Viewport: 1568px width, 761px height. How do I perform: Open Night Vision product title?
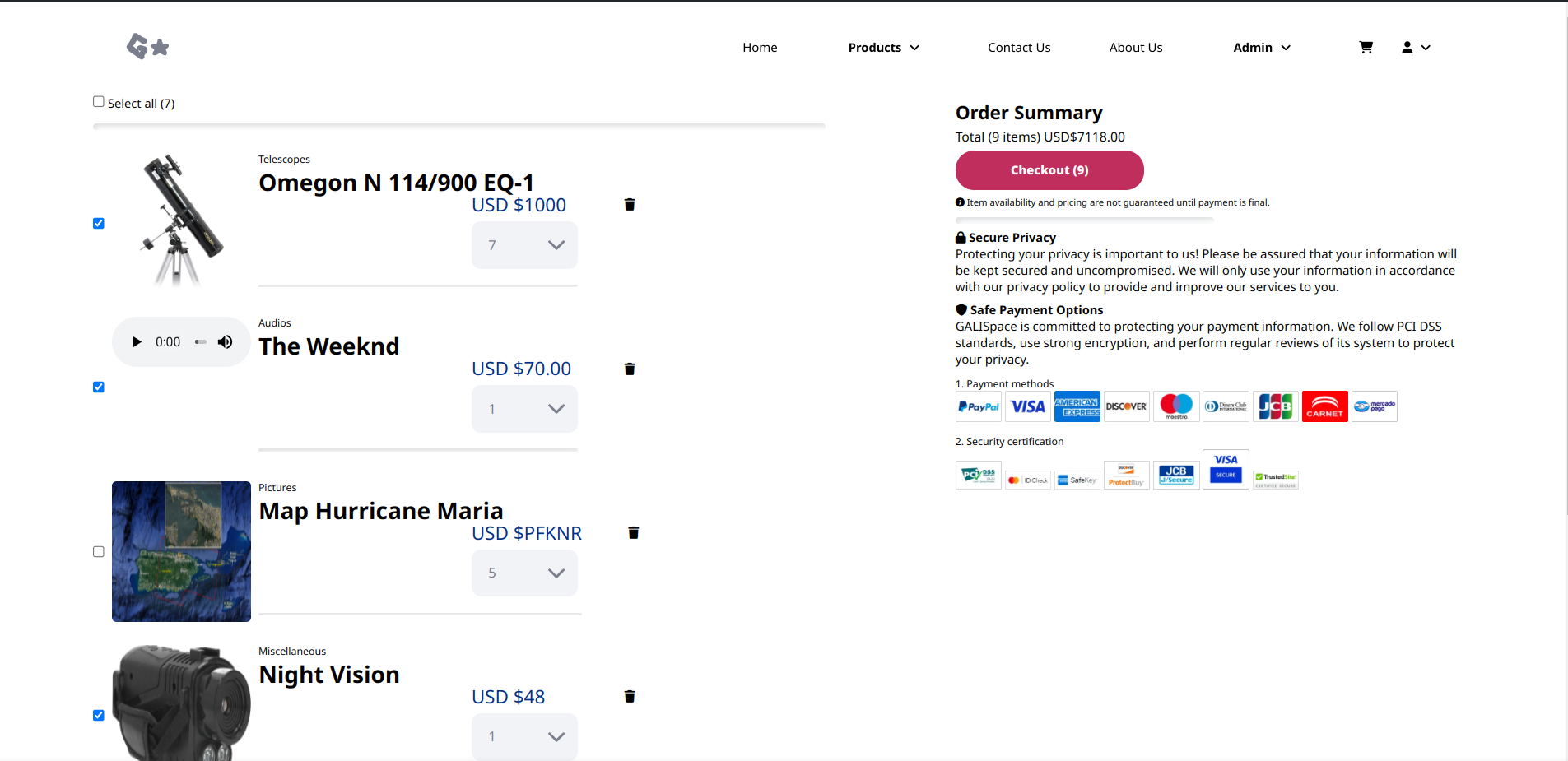coord(329,675)
